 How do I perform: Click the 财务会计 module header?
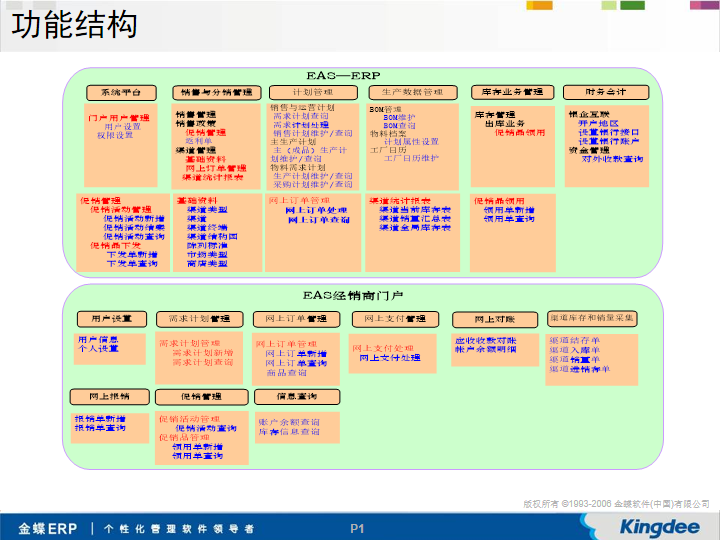(x=606, y=92)
